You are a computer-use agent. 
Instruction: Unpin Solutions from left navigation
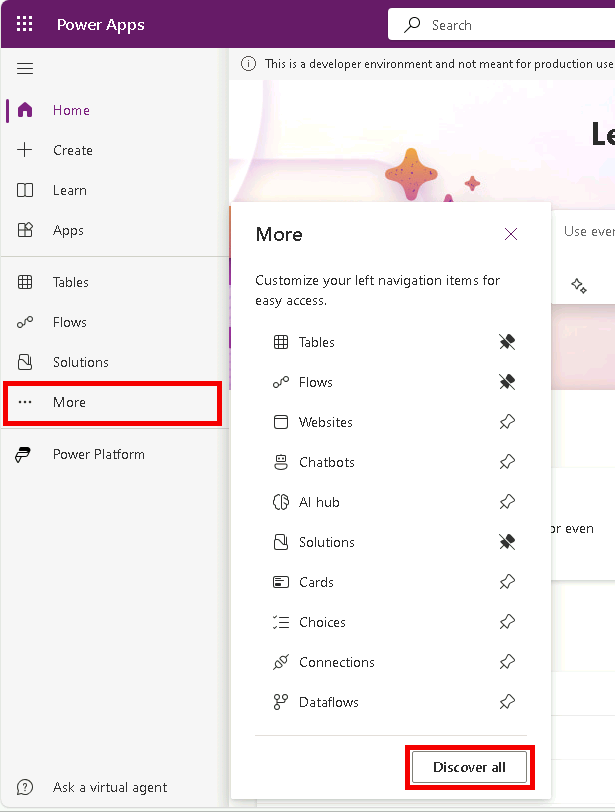coord(507,542)
